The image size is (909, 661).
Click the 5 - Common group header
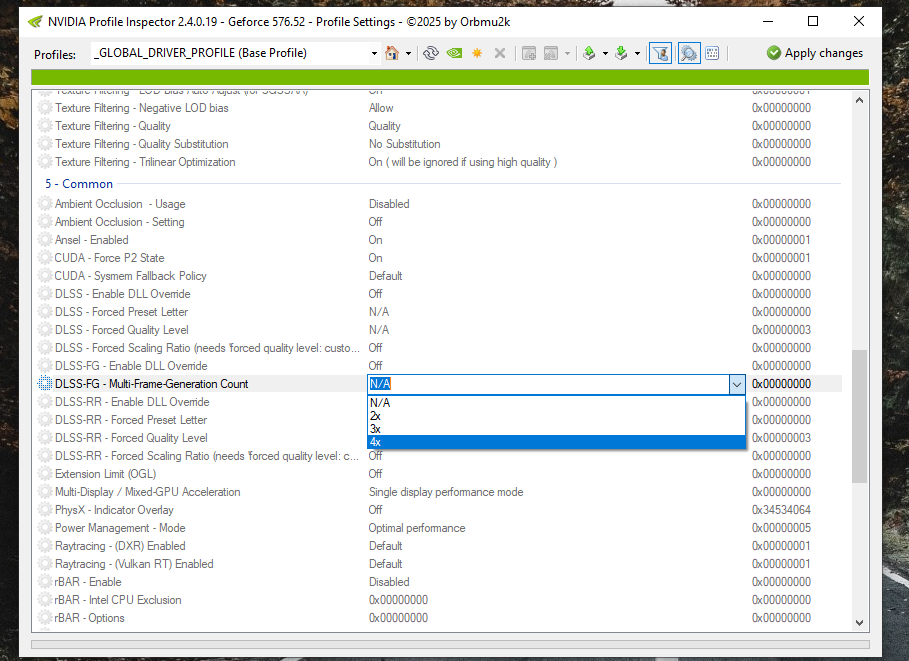click(x=79, y=184)
